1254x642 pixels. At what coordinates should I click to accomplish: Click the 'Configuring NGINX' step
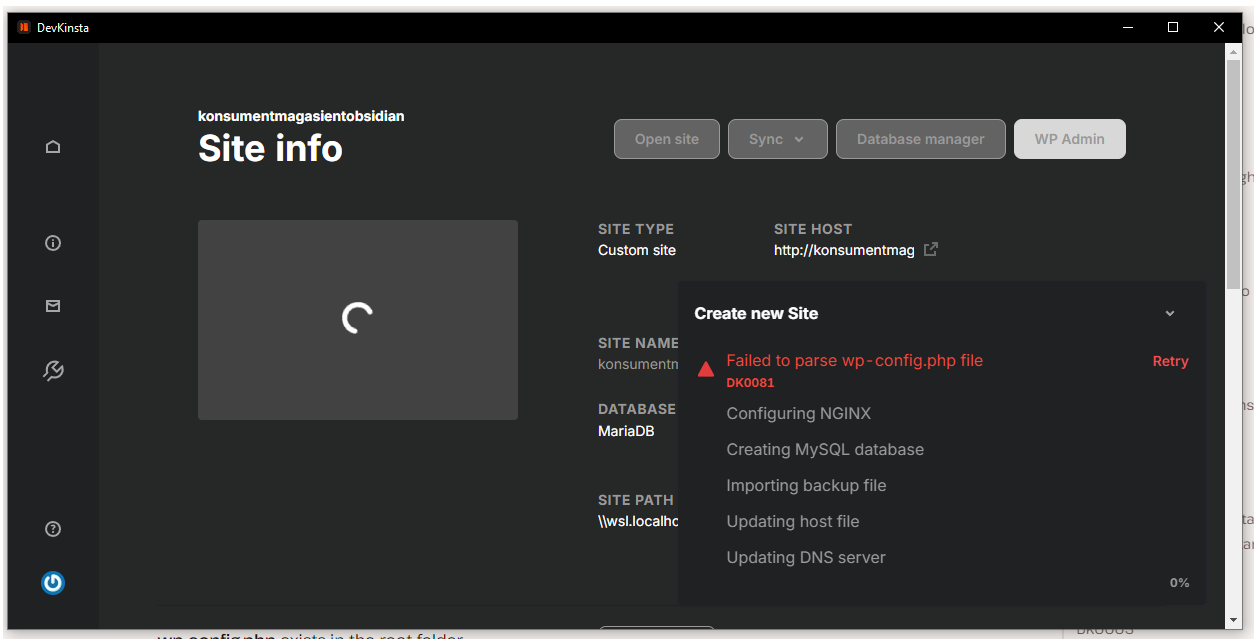[799, 413]
